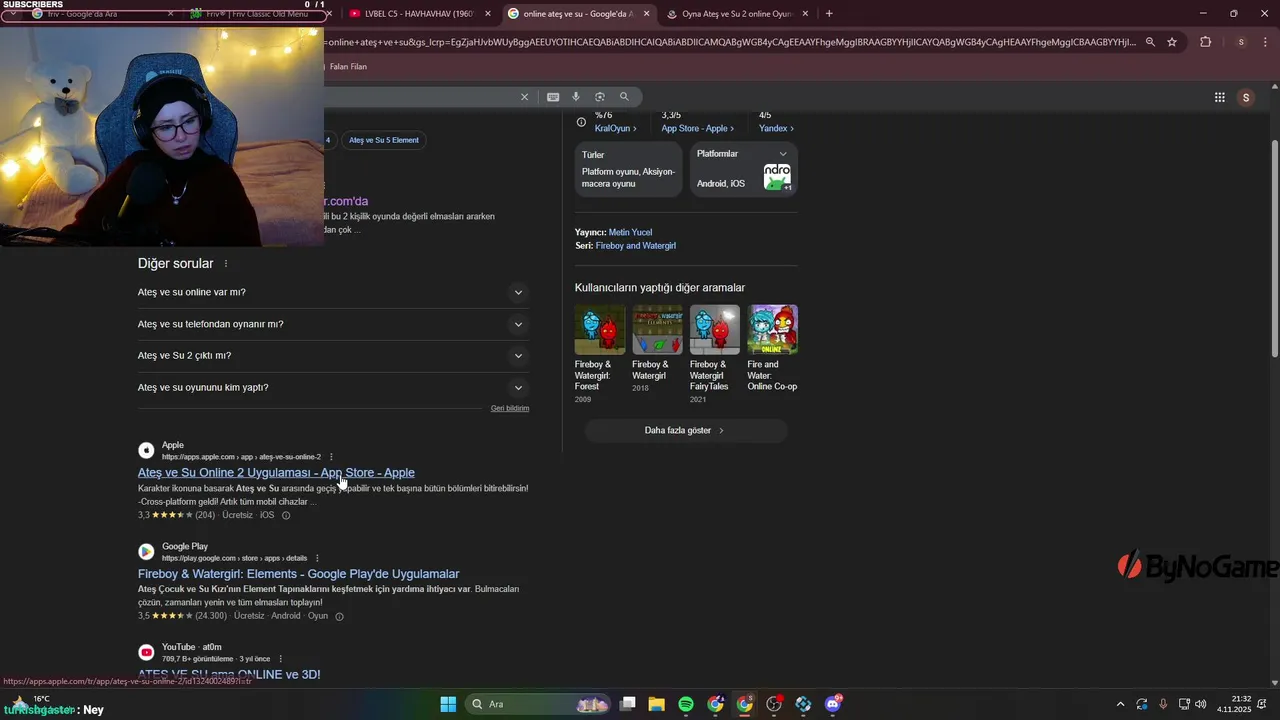Open File Explorer from the taskbar
The image size is (1280, 720).
pyautogui.click(x=656, y=704)
